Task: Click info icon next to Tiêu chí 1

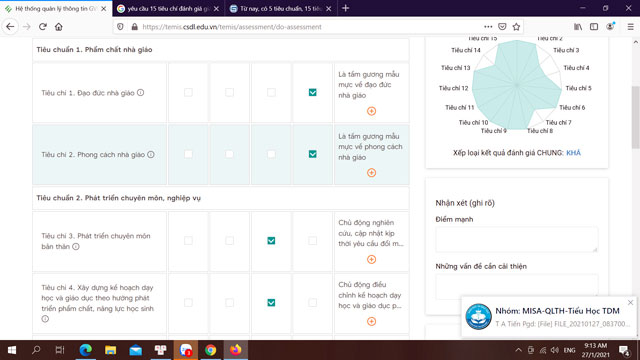Action: pos(140,93)
